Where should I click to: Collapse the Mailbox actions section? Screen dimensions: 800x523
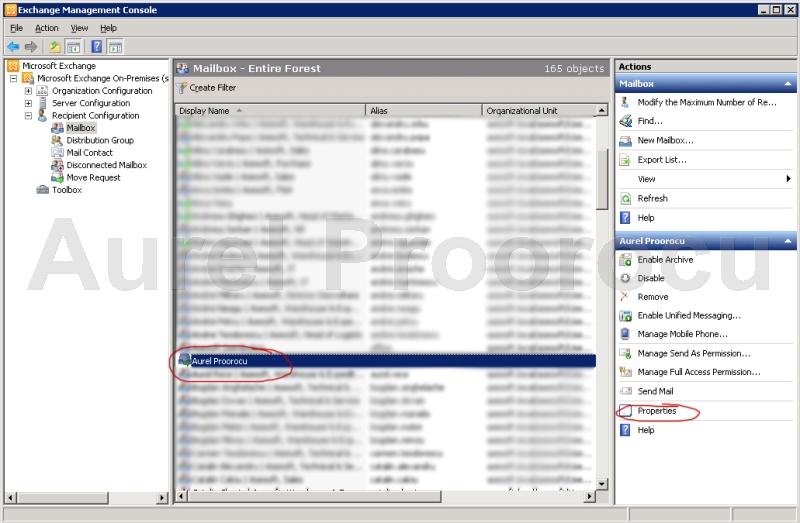(788, 84)
